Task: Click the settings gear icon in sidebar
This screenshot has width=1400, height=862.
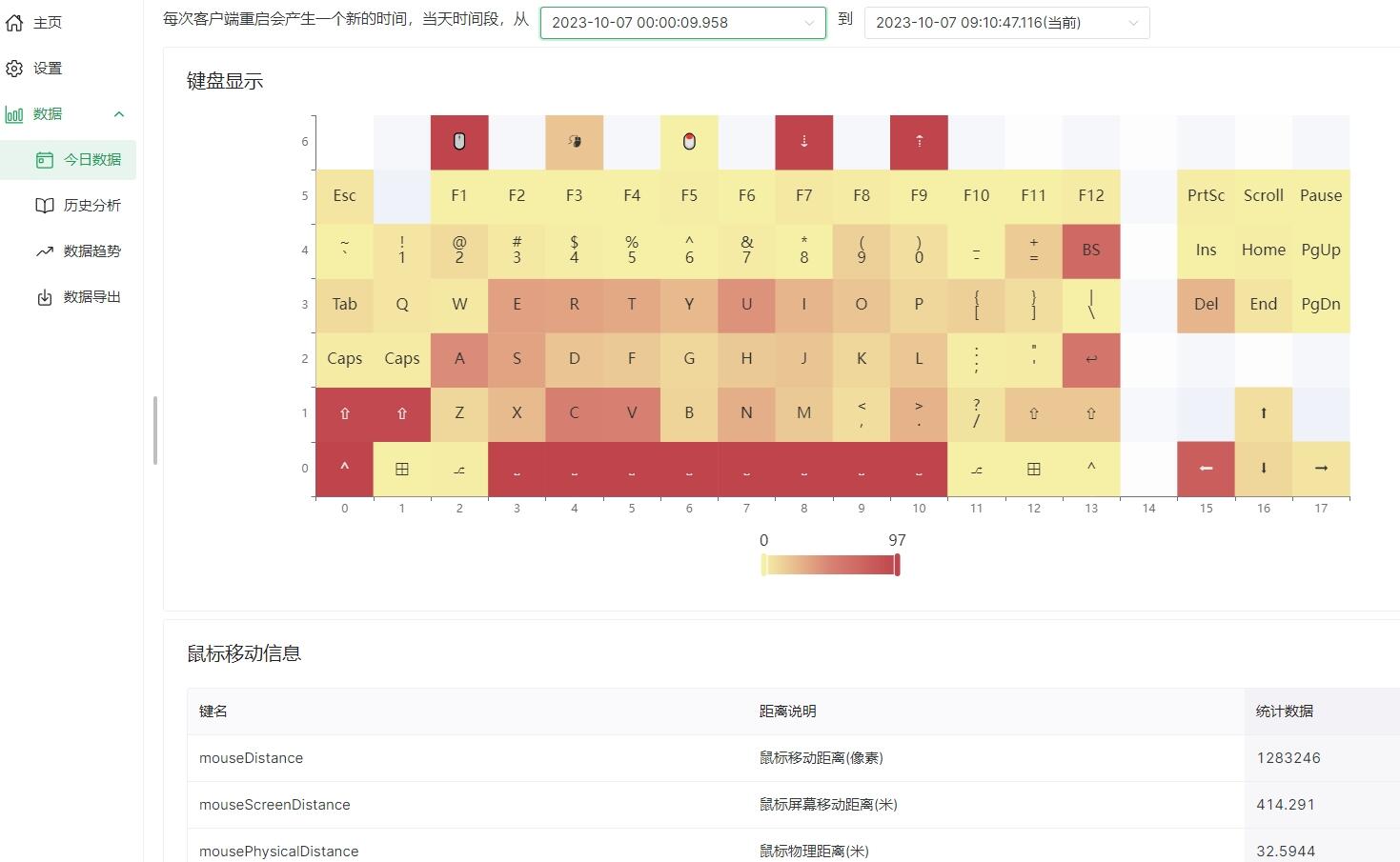Action: pyautogui.click(x=14, y=69)
